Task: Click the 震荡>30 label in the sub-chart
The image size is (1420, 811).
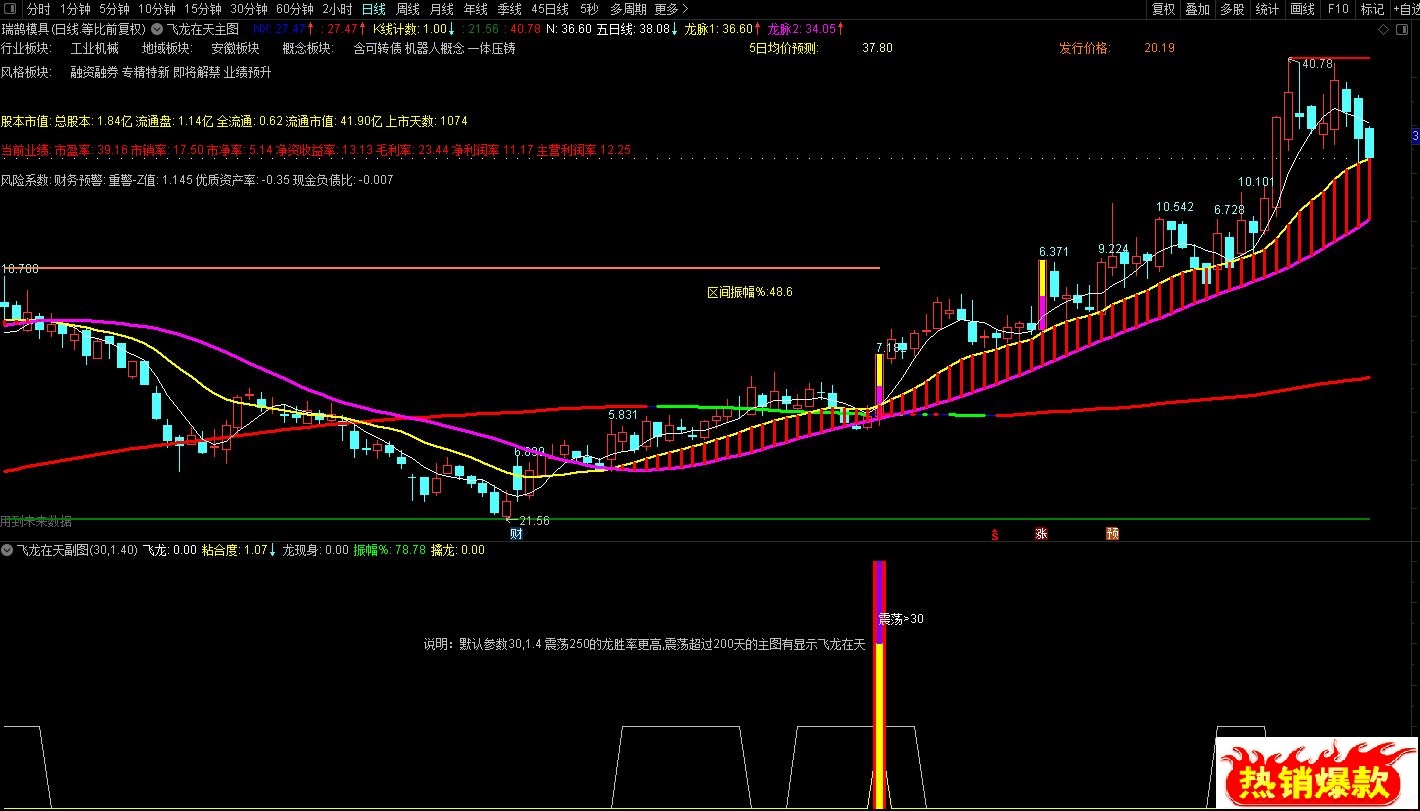Action: pyautogui.click(x=901, y=619)
